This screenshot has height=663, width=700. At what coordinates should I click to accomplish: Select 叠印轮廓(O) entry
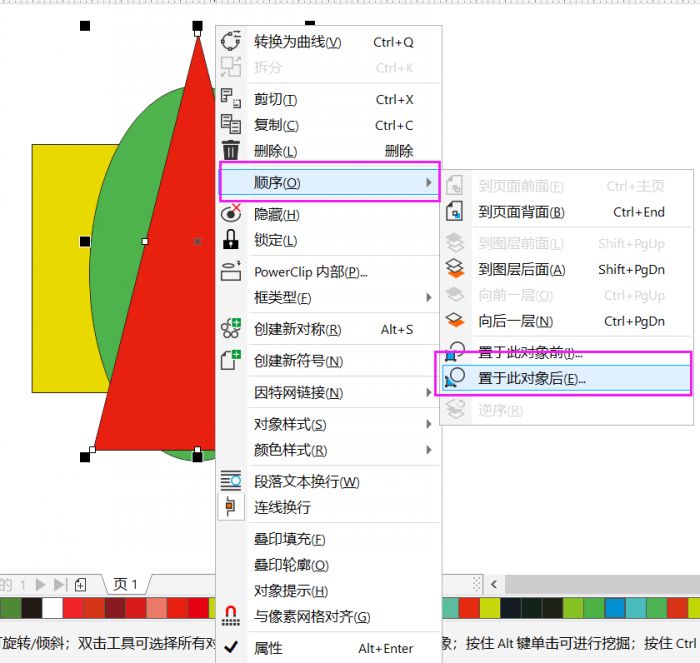329,565
